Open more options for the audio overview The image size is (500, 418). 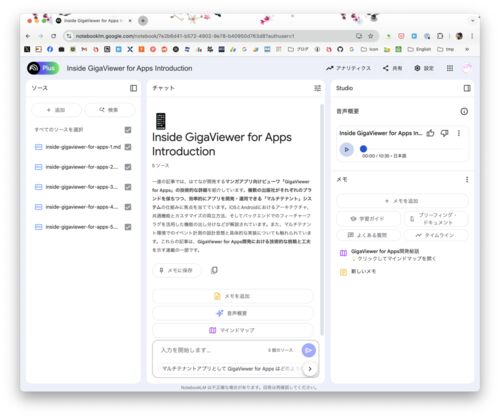point(459,133)
